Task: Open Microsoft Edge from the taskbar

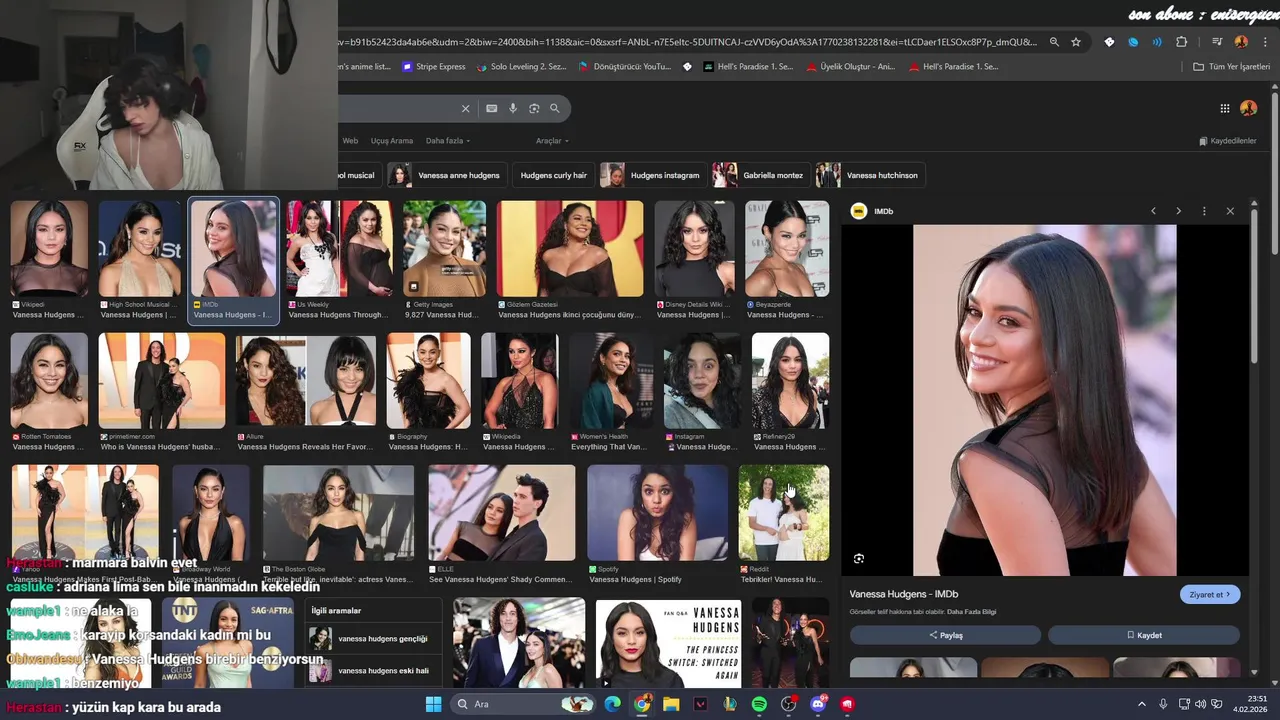Action: click(x=612, y=704)
